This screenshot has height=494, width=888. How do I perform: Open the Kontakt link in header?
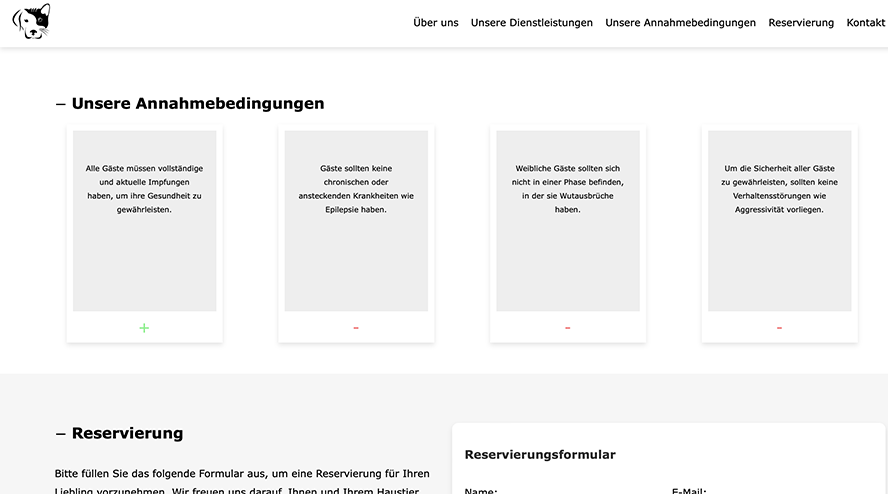point(865,23)
